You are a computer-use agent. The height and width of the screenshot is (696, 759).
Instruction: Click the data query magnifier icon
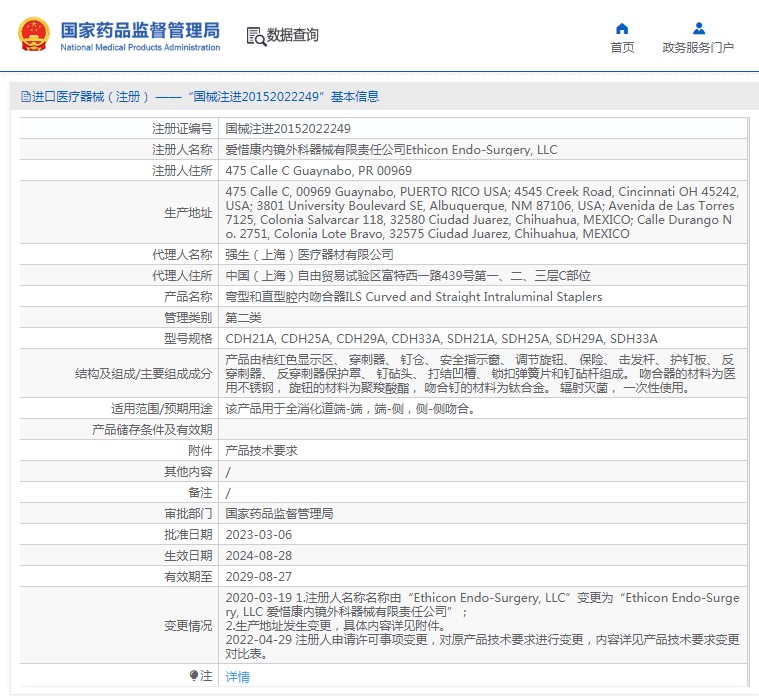point(256,36)
